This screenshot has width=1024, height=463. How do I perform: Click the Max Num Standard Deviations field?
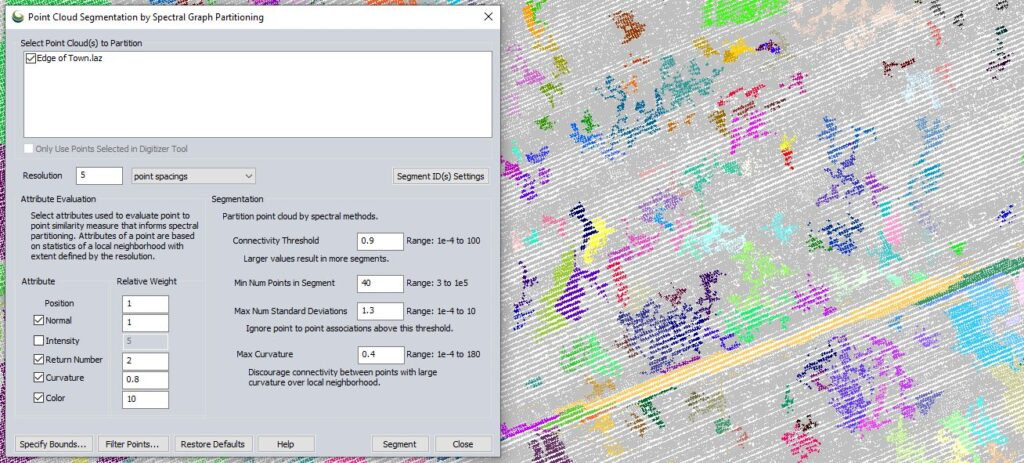tap(381, 311)
